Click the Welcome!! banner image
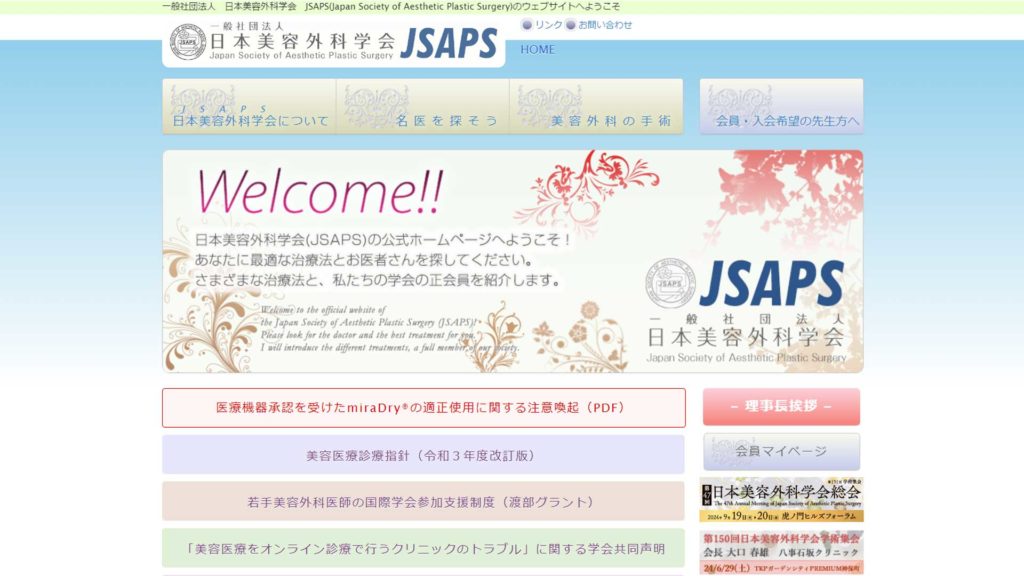 [512, 261]
